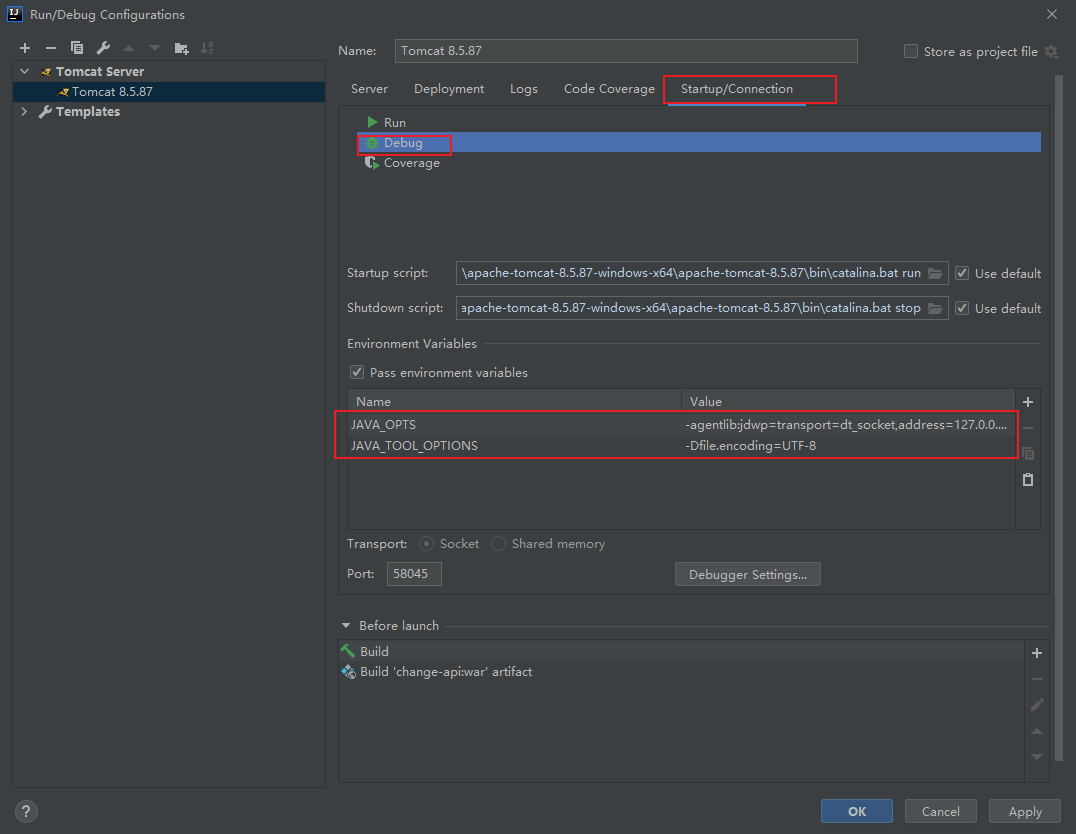Collapse the Tomcat Server tree node

25,71
